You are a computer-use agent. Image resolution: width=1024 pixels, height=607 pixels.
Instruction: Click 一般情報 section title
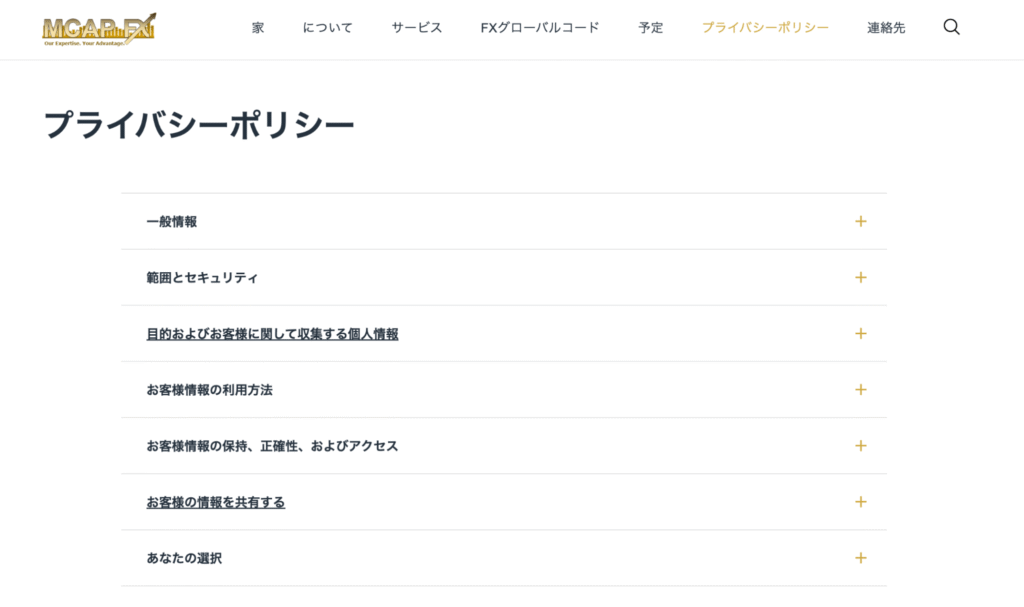pos(172,221)
